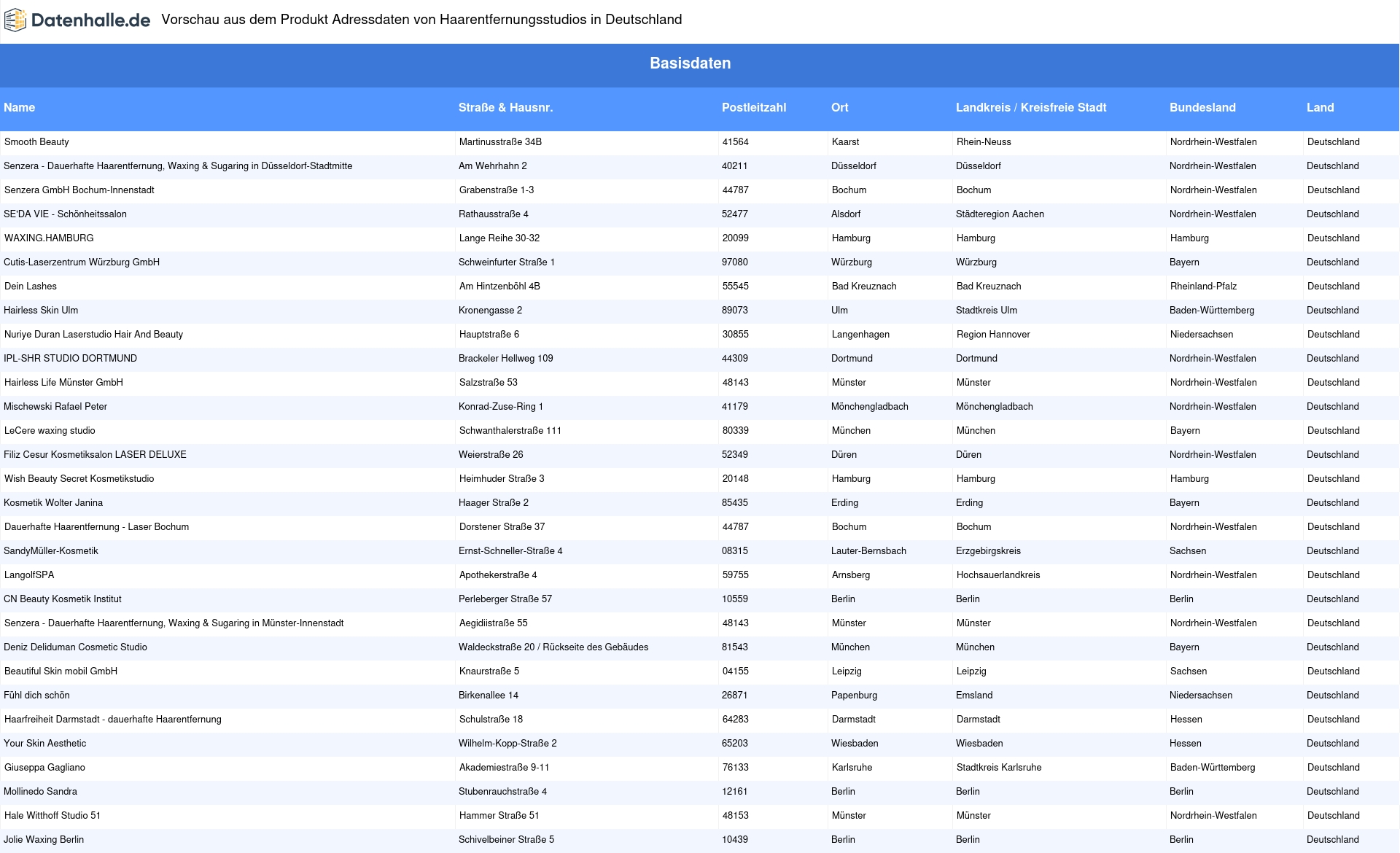Click CN Beauty Kosmetik Institut entry

pos(63,599)
